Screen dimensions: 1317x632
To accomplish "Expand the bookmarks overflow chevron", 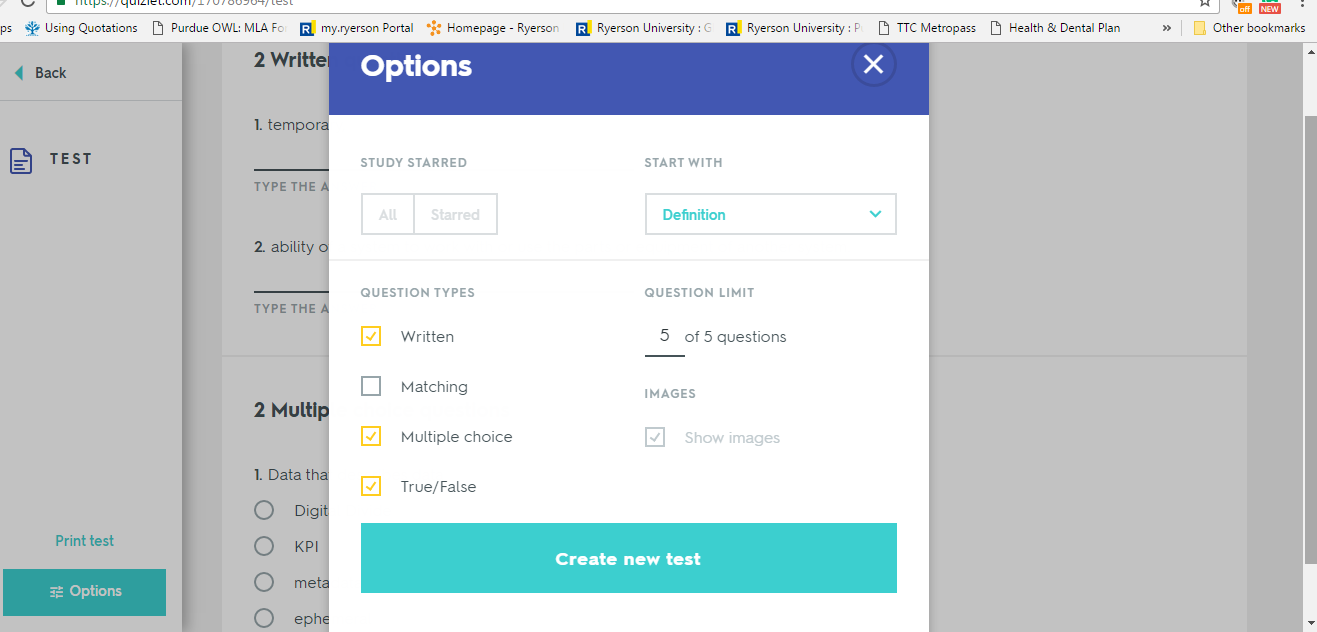I will tap(1166, 27).
